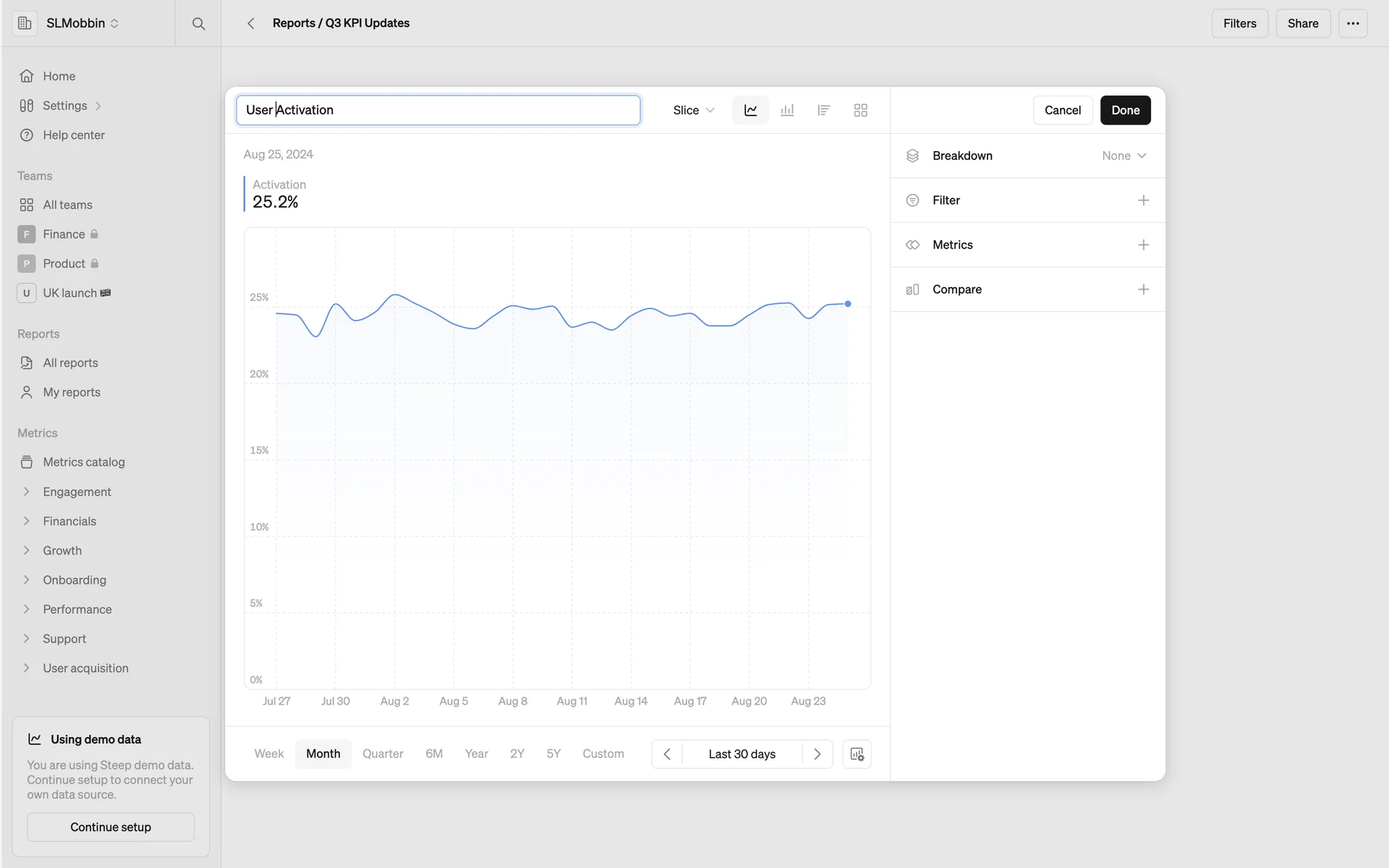
Task: Go back using the left arrow icon
Action: point(251,24)
